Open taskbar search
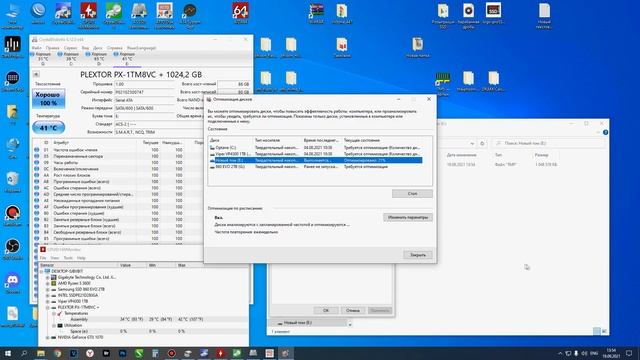Screen dimensions: 640x360 24,353
